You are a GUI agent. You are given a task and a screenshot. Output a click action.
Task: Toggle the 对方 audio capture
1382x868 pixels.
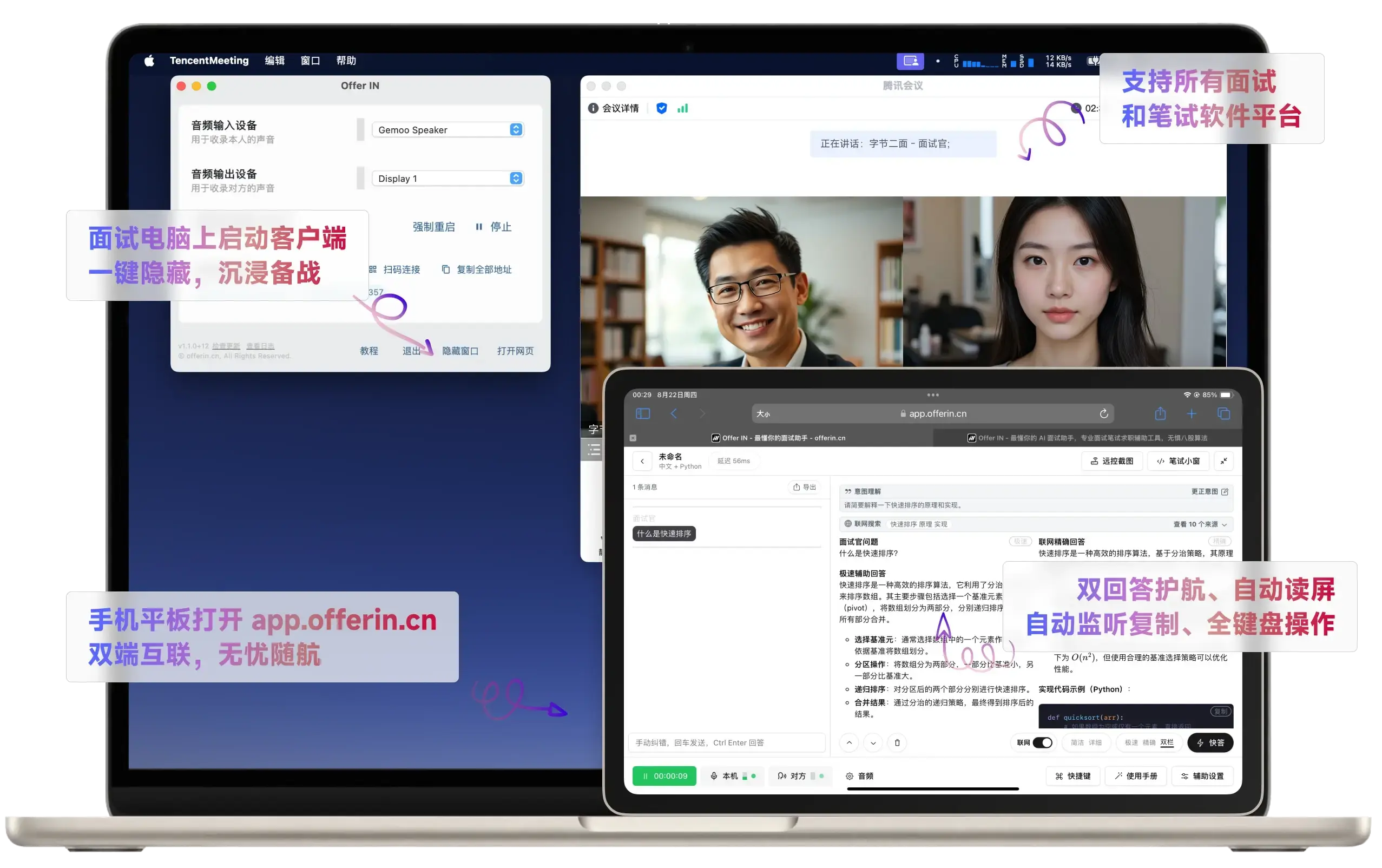point(801,776)
